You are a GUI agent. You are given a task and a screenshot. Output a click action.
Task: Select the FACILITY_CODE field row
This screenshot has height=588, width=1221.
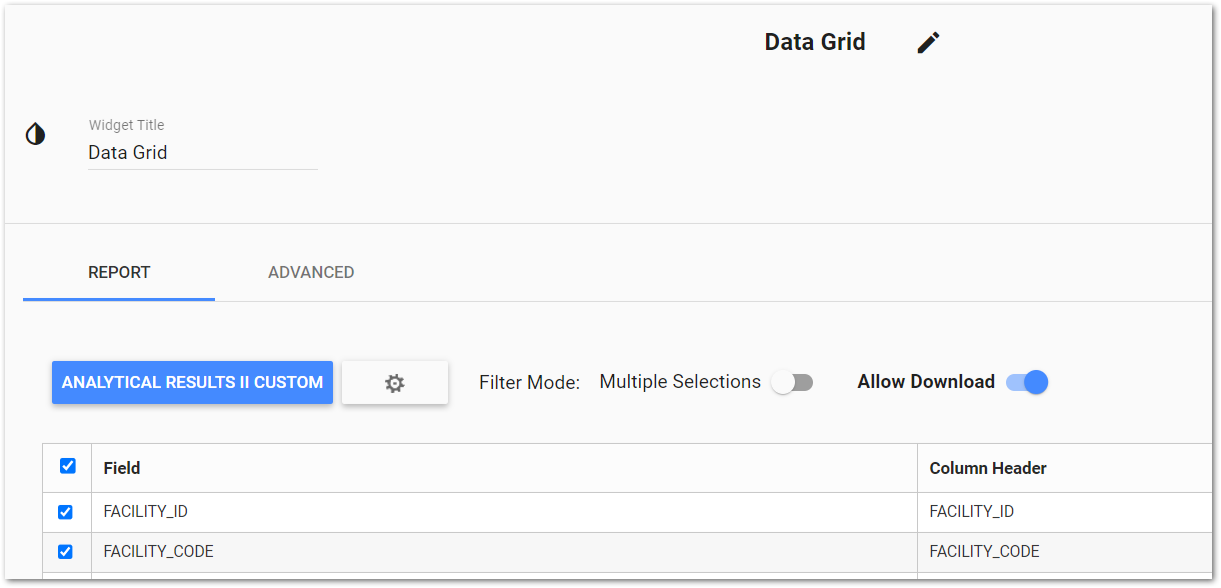[400, 551]
